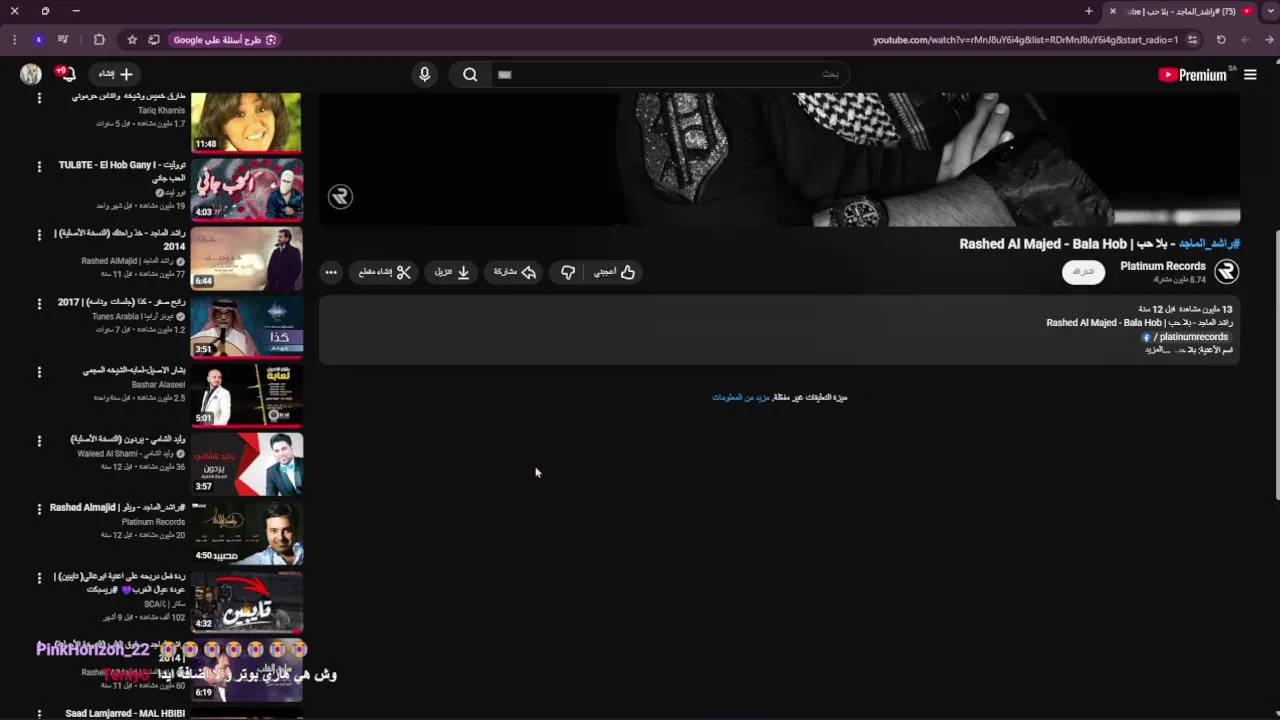
Task: Open the browser extensions puzzle icon
Action: [x=99, y=40]
